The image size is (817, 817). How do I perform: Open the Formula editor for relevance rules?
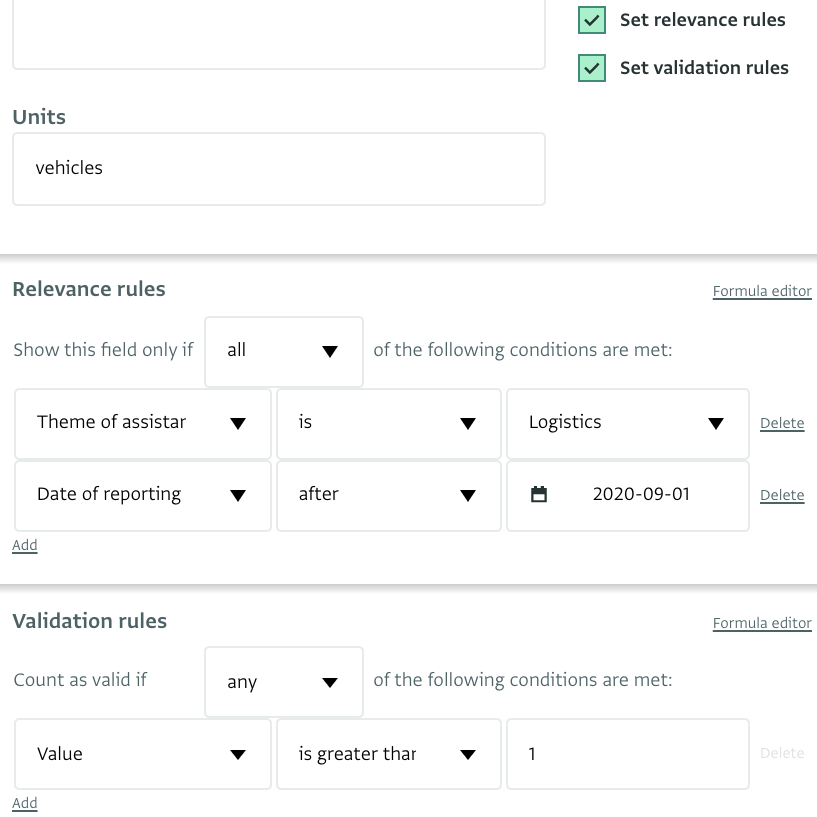(x=762, y=291)
